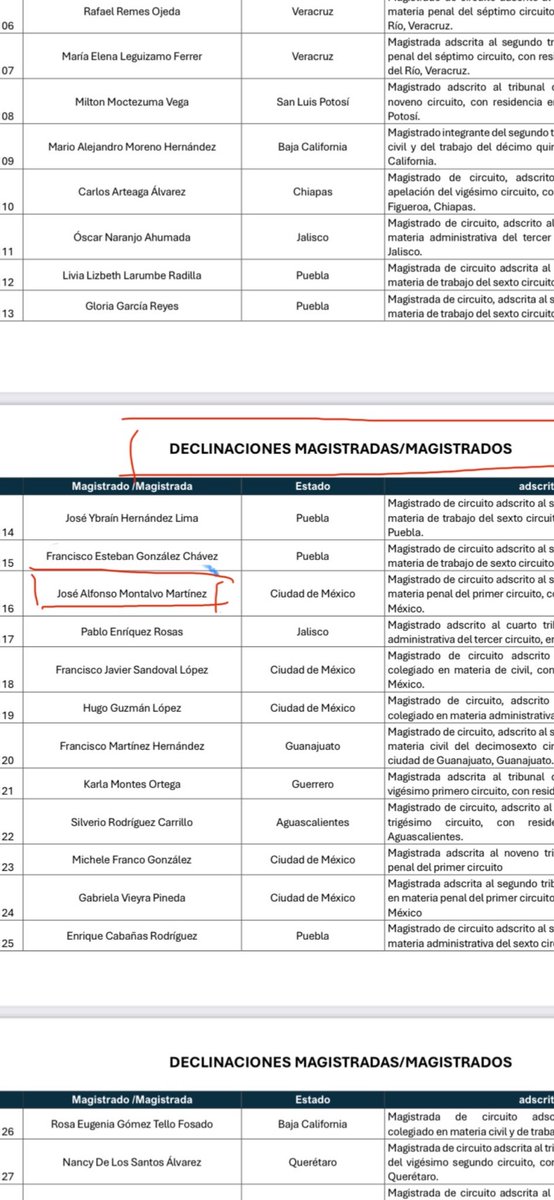Click the Chiapas state cell
This screenshot has height=1200, width=554.
coord(315,192)
